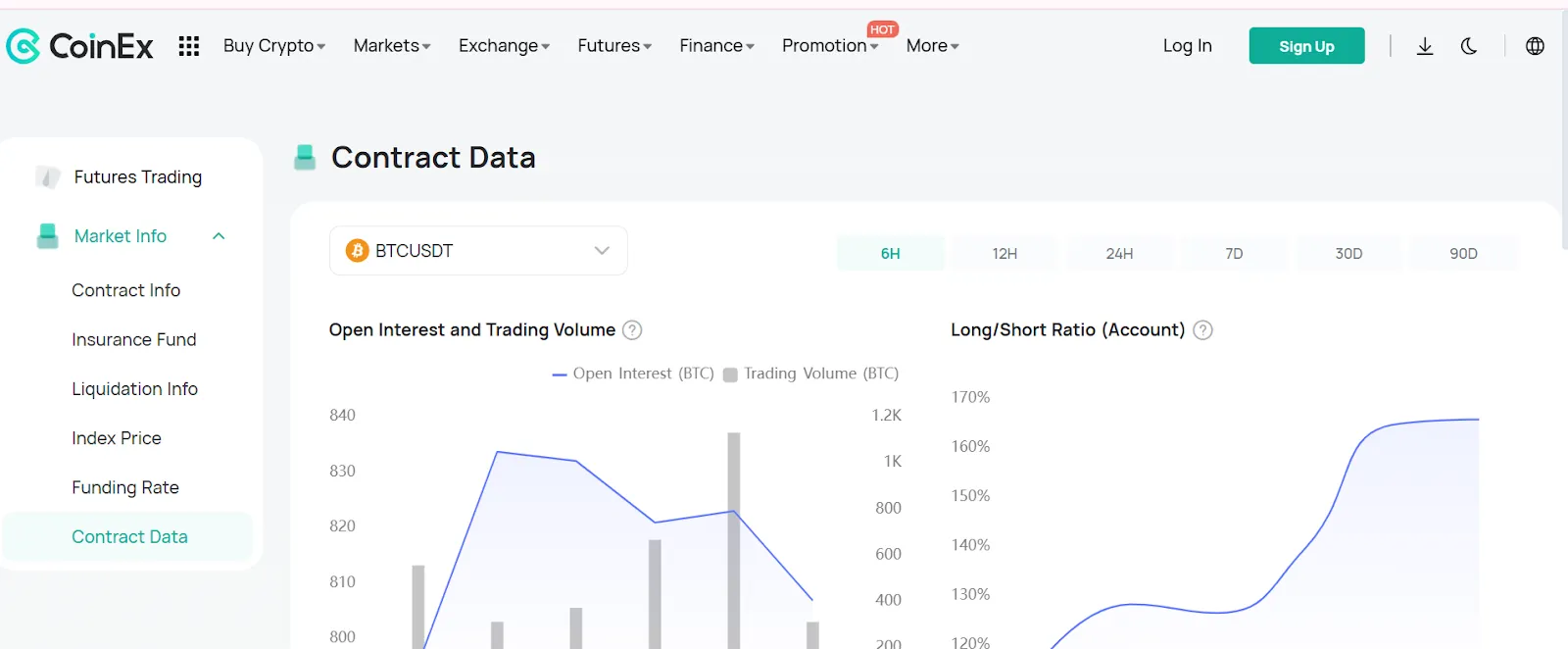
Task: Toggle dark mode moon icon
Action: pos(1468,46)
